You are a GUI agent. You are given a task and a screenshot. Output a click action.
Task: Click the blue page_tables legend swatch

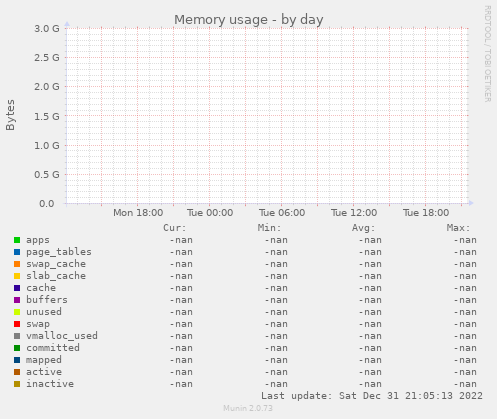17,252
